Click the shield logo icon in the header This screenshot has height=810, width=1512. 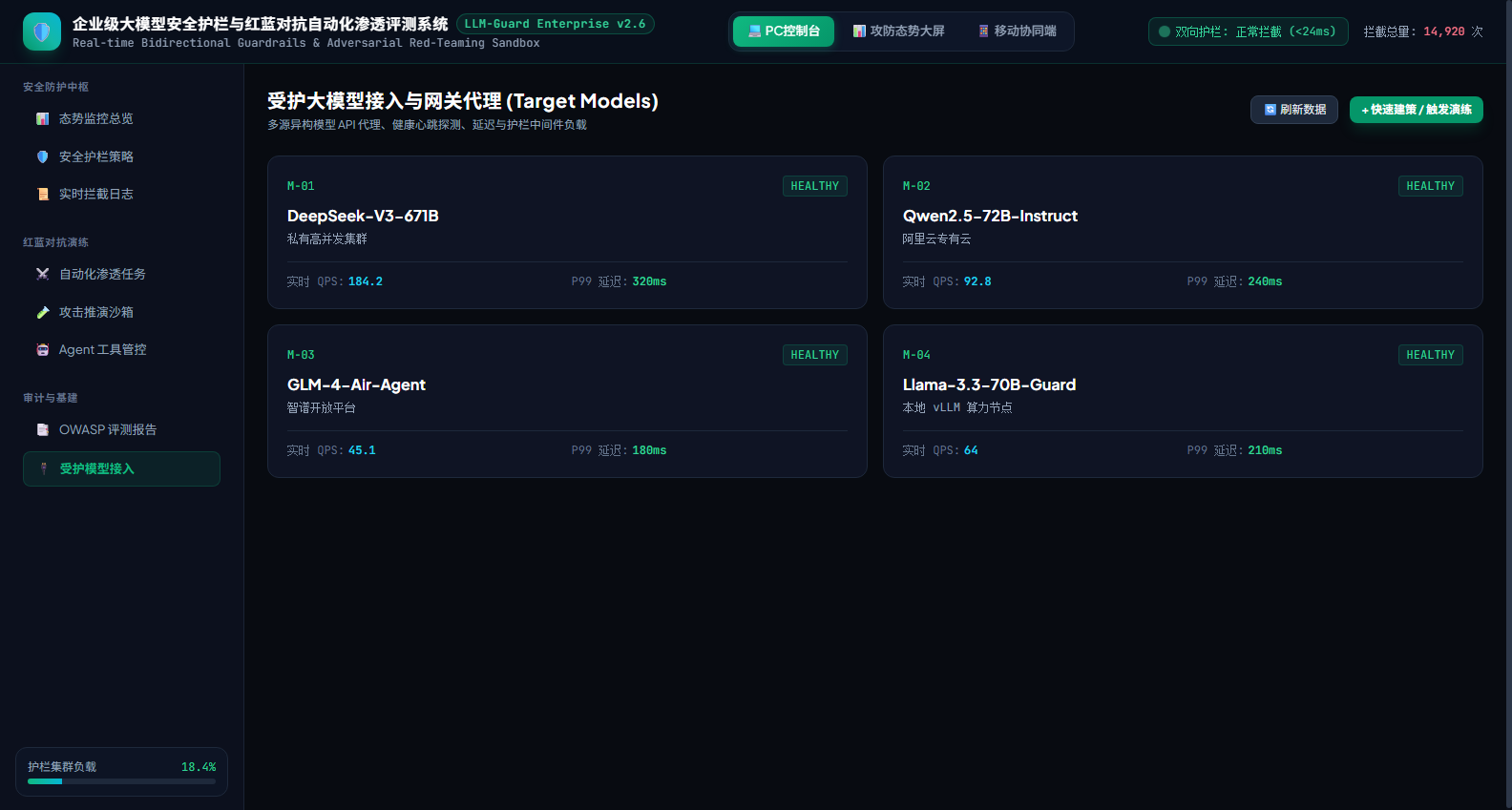pos(42,31)
